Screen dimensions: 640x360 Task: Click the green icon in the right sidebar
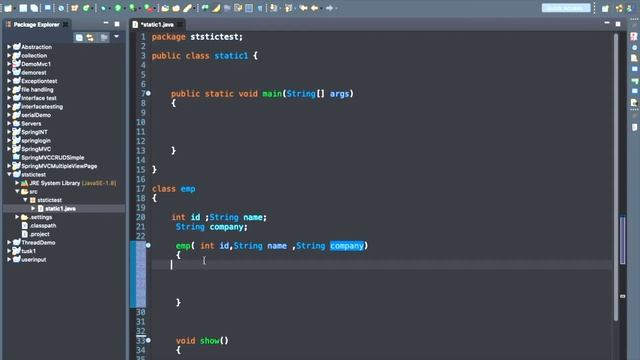coord(634,81)
